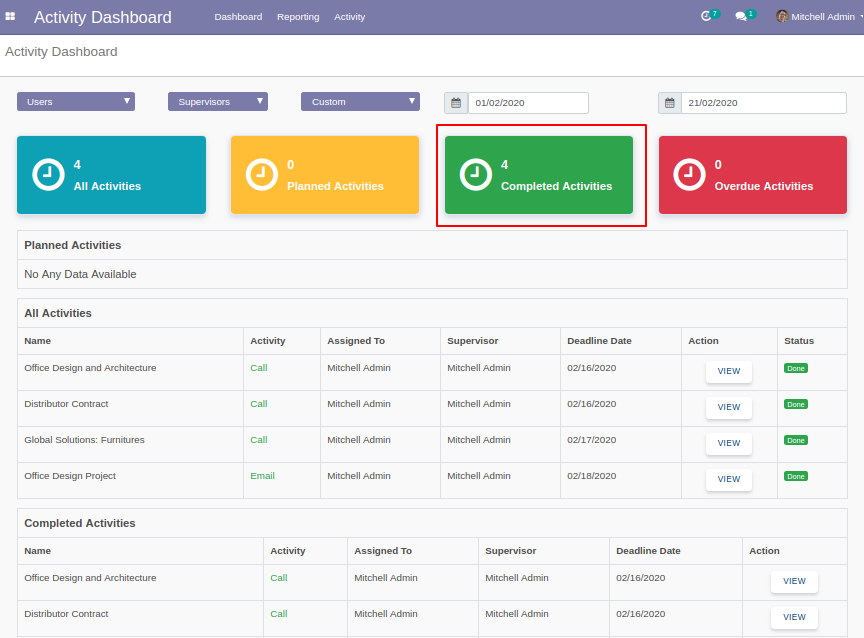Open the chat messages icon
This screenshot has height=638, width=864.
point(741,17)
